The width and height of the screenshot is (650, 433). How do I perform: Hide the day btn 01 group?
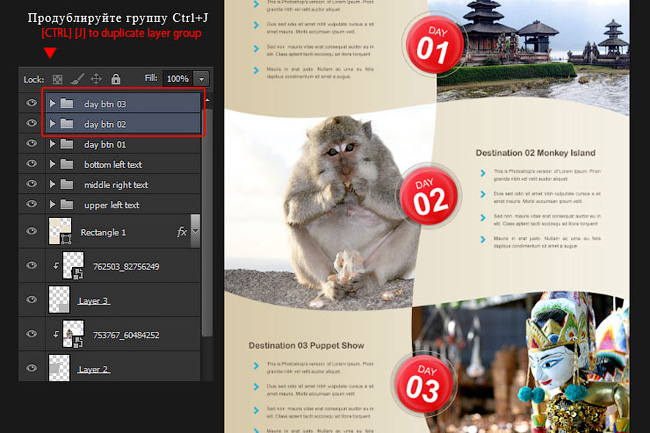tap(32, 143)
